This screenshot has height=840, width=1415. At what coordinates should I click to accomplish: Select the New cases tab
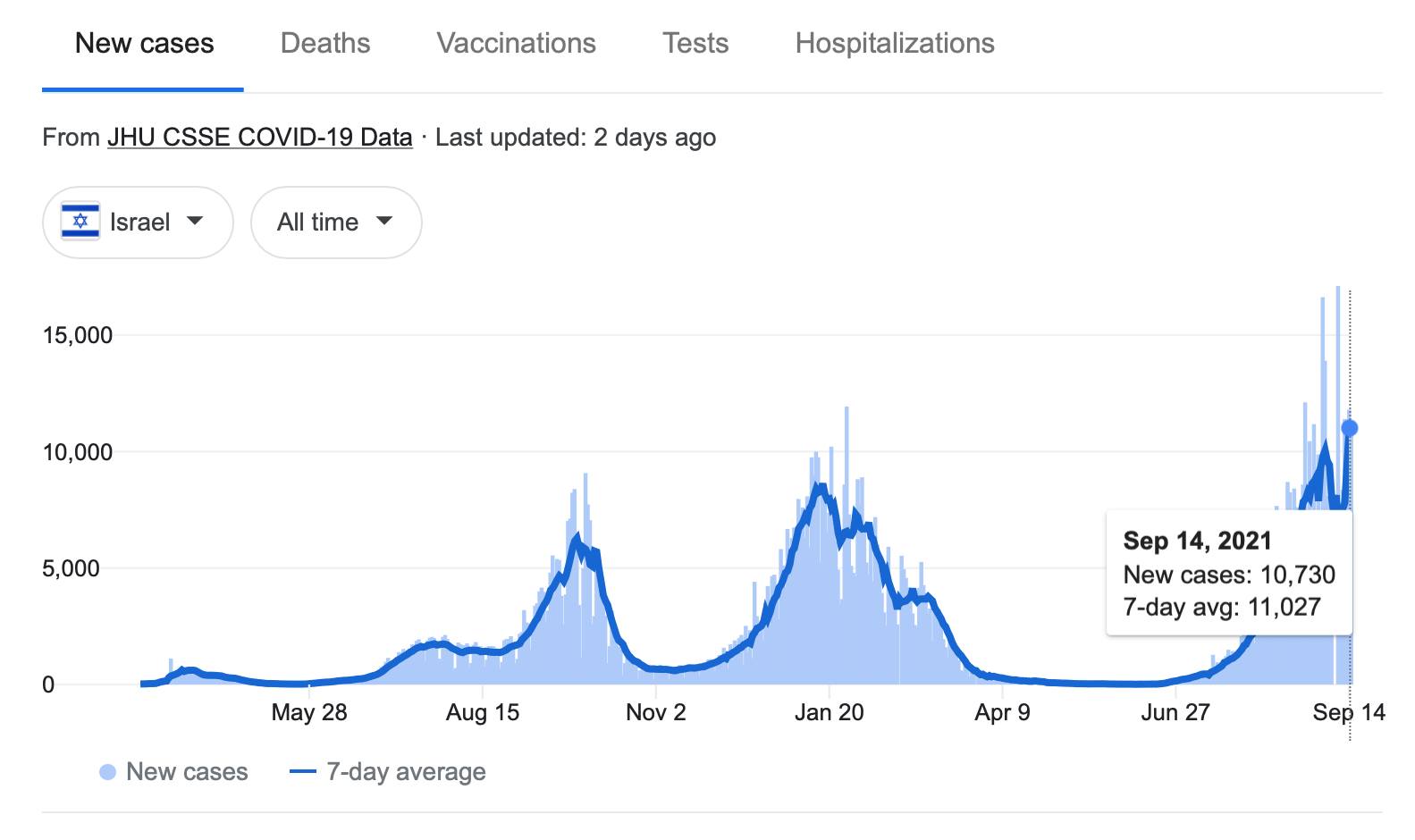[144, 43]
